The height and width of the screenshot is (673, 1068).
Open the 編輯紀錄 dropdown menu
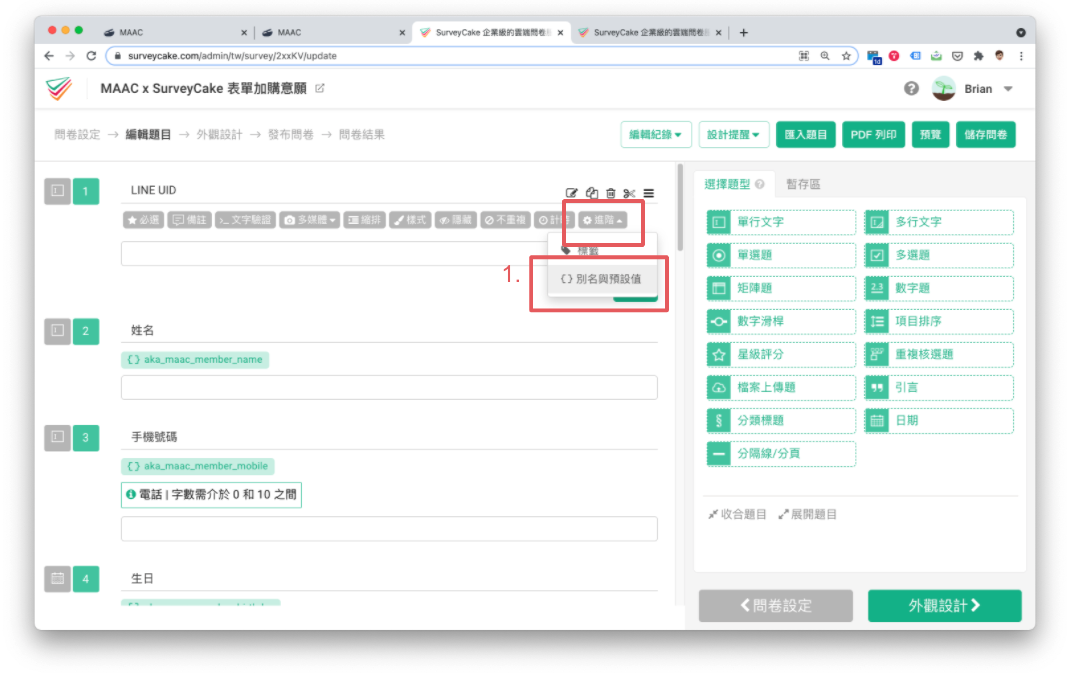[654, 134]
